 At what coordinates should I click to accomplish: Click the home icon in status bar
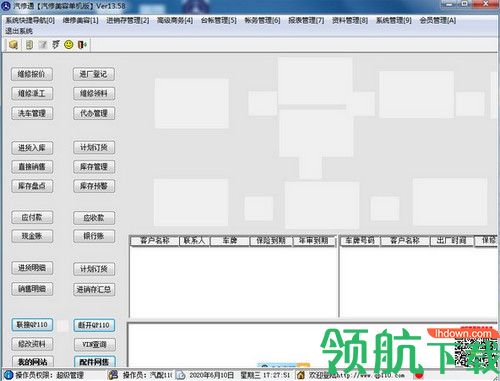[x=301, y=375]
